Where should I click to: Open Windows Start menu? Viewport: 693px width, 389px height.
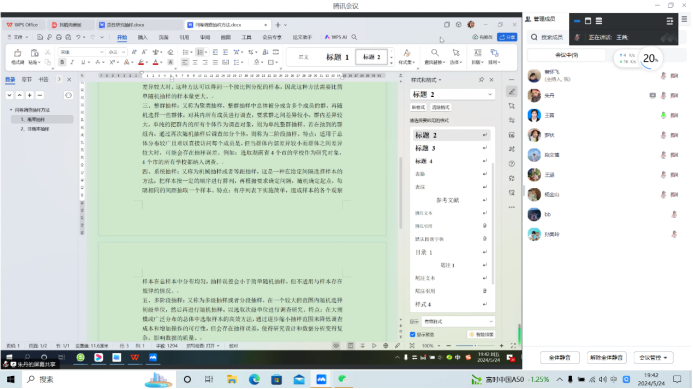click(x=11, y=379)
